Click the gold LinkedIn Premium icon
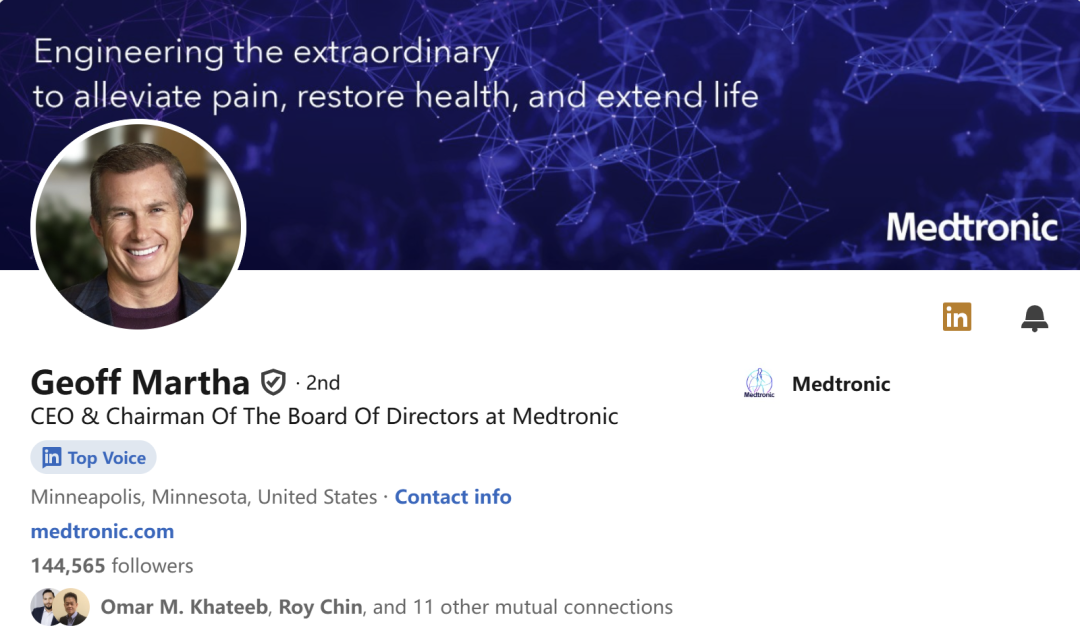 957,317
